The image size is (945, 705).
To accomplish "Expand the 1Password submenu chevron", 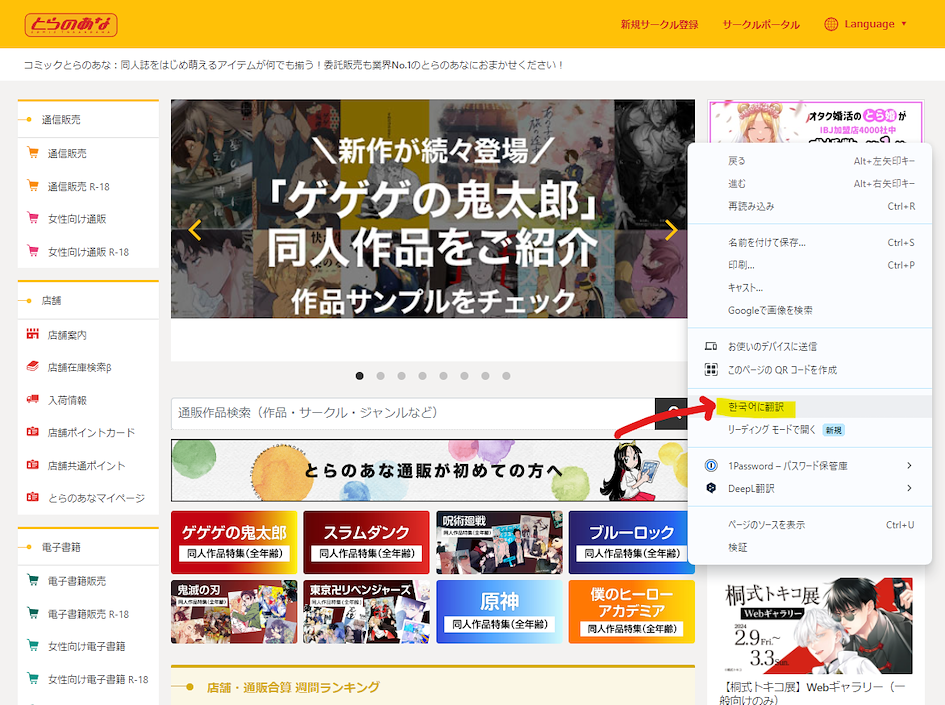I will (x=909, y=465).
